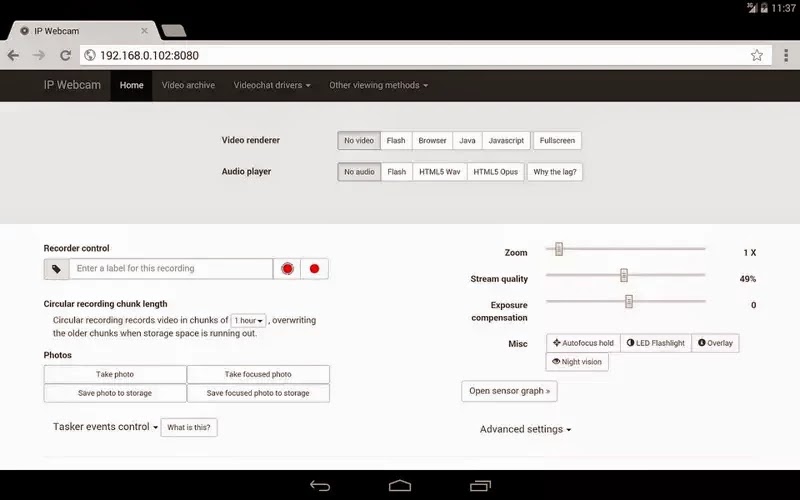This screenshot has width=800, height=500.
Task: Bookmark page with the star icon
Action: 757,55
